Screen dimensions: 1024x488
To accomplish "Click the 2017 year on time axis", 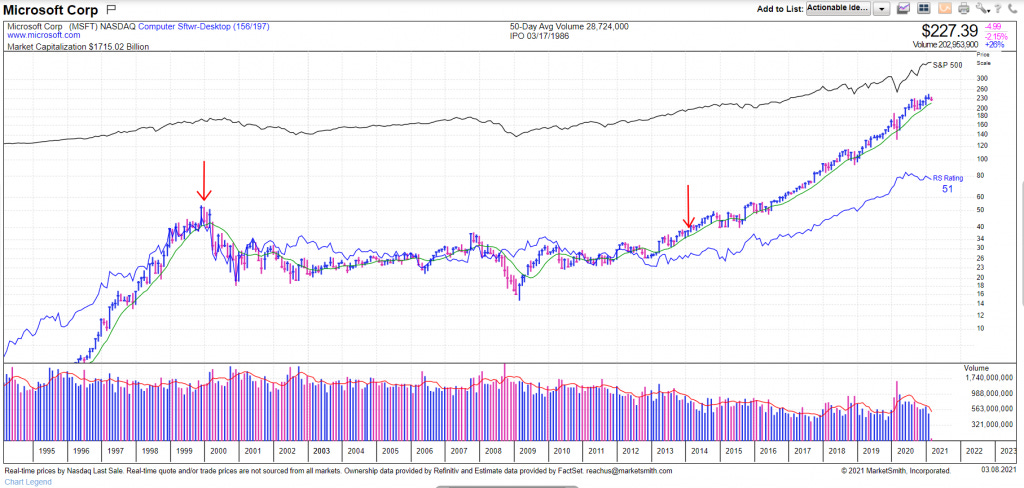I will click(x=801, y=451).
